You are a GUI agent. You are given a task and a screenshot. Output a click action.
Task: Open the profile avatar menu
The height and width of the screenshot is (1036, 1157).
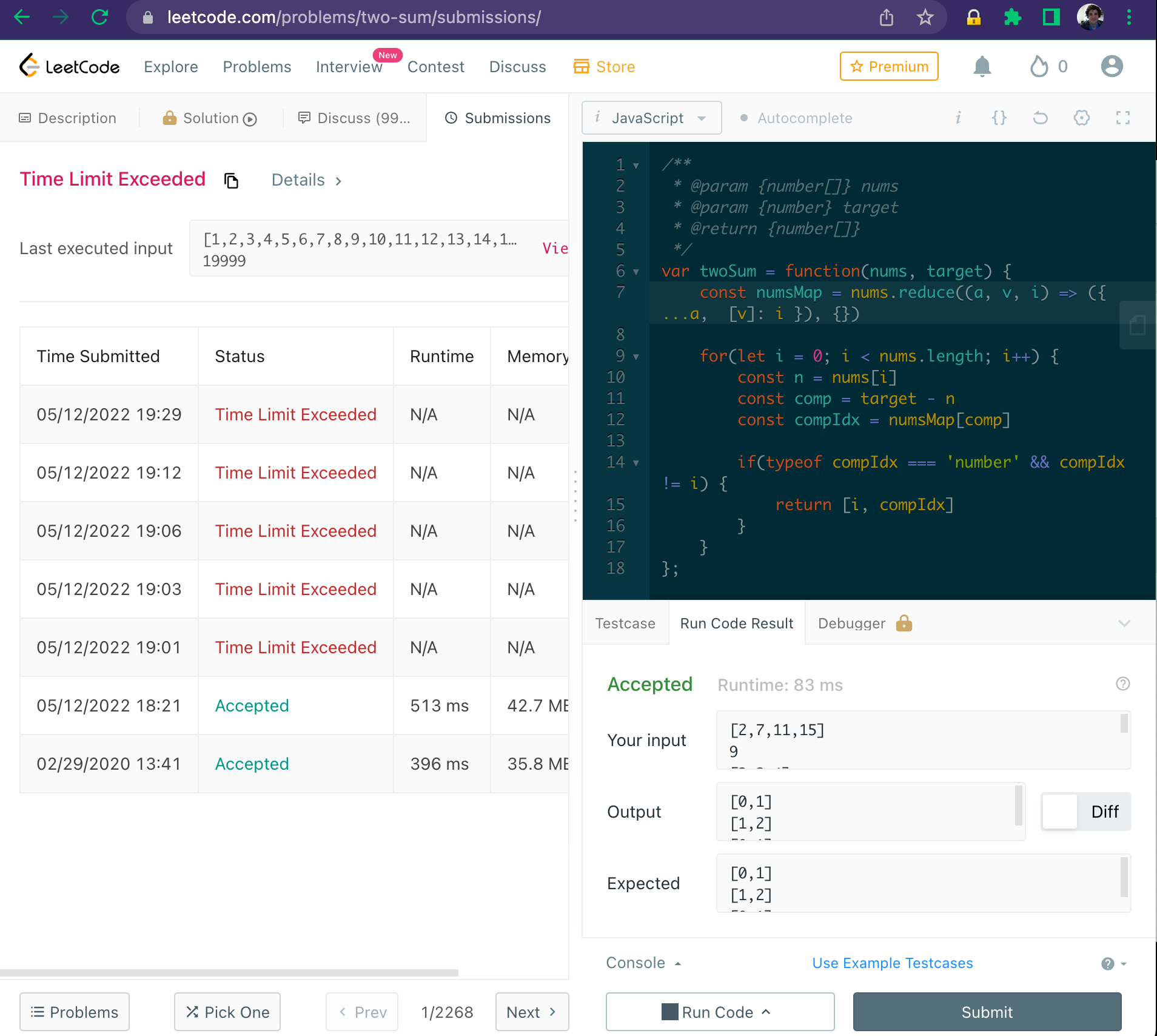point(1112,66)
